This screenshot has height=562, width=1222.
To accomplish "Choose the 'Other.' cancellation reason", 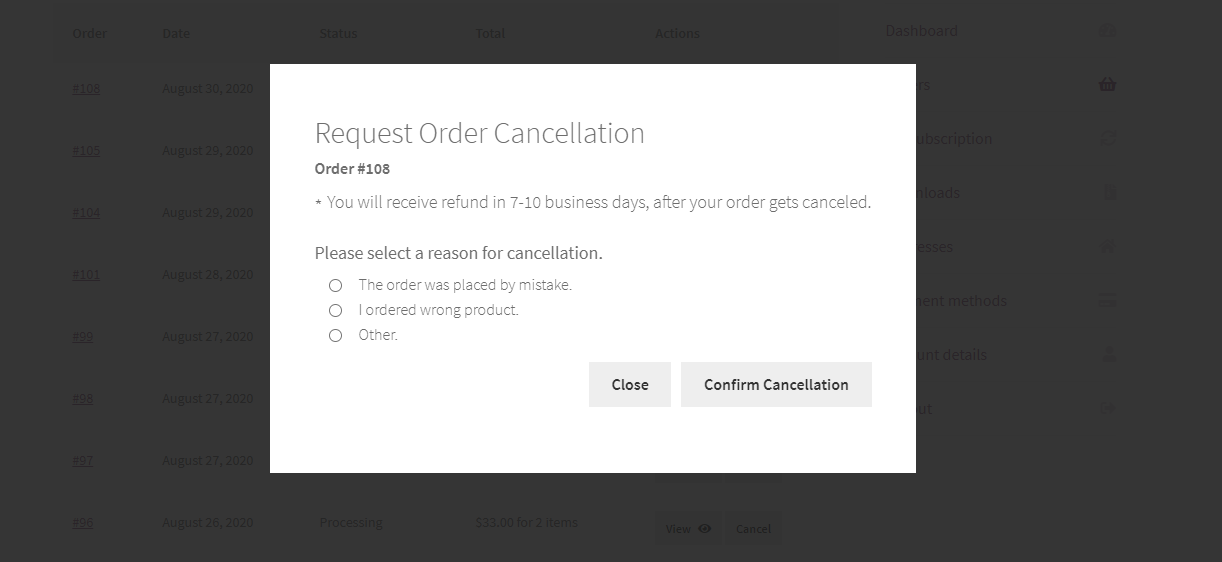I will point(336,335).
